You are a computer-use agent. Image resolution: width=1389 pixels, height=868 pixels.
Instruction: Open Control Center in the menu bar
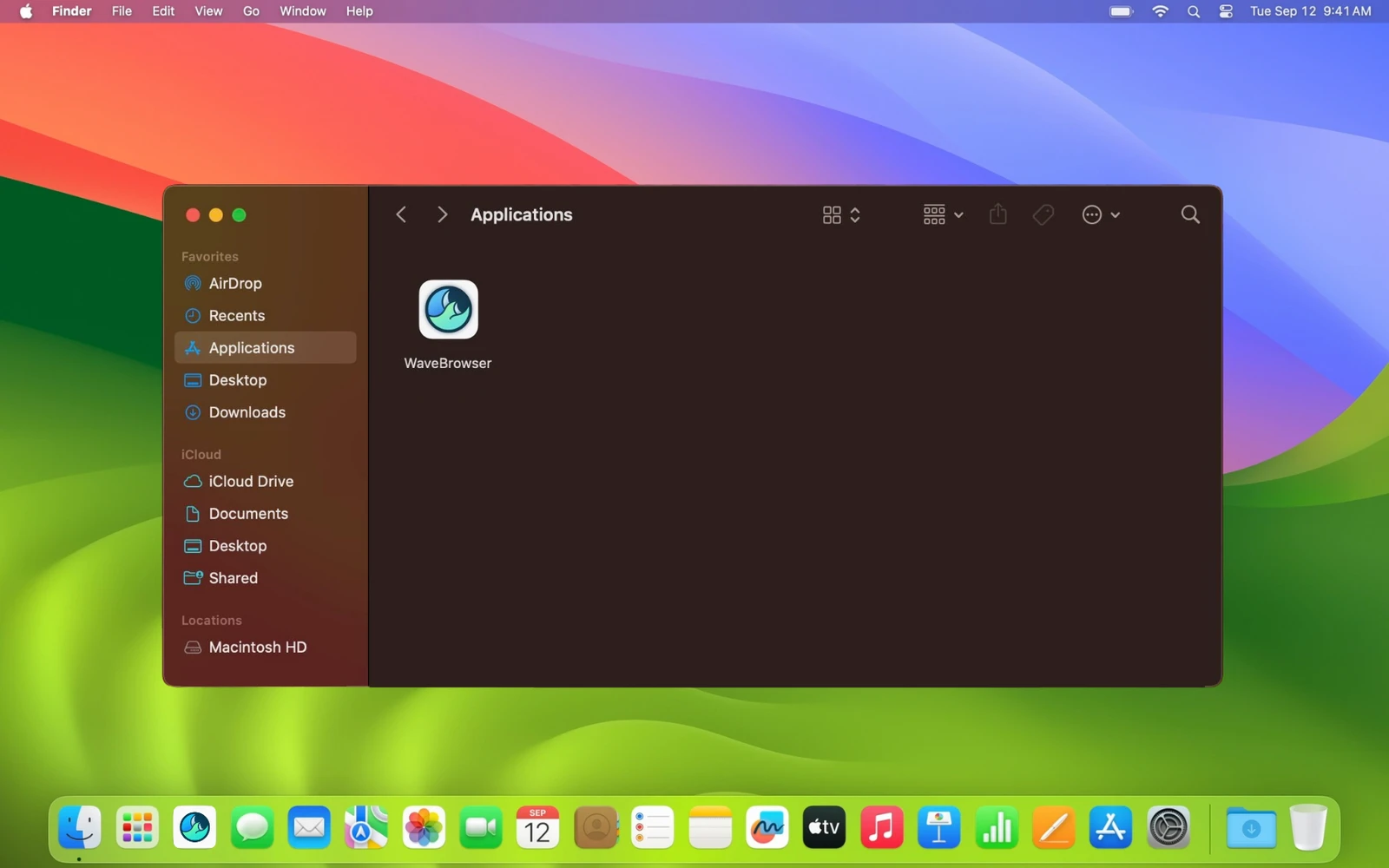[x=1226, y=11]
